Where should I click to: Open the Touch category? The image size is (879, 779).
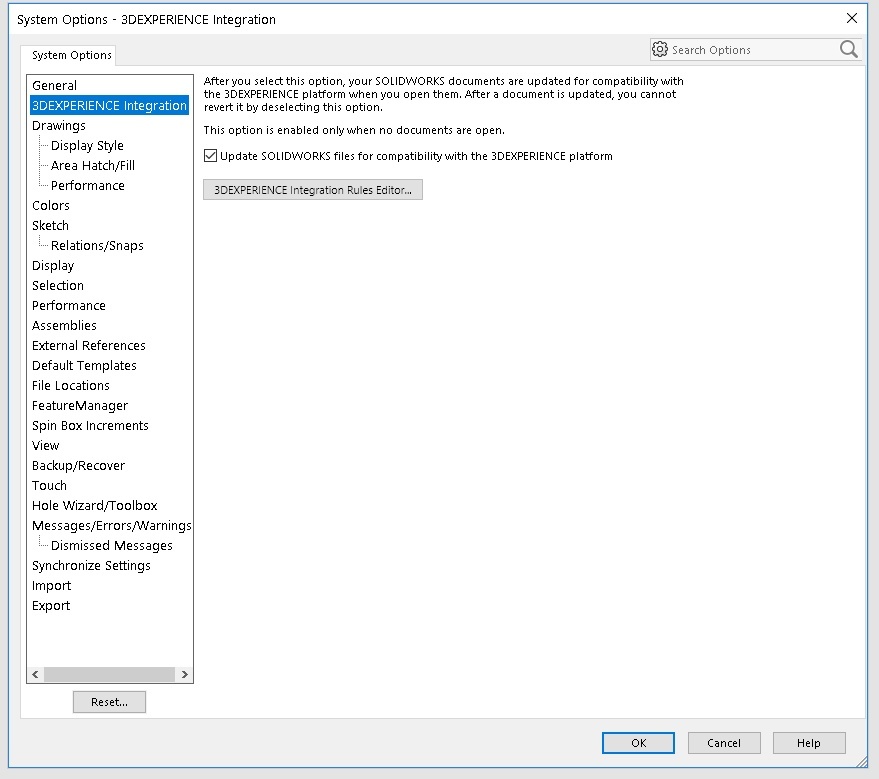tap(49, 485)
